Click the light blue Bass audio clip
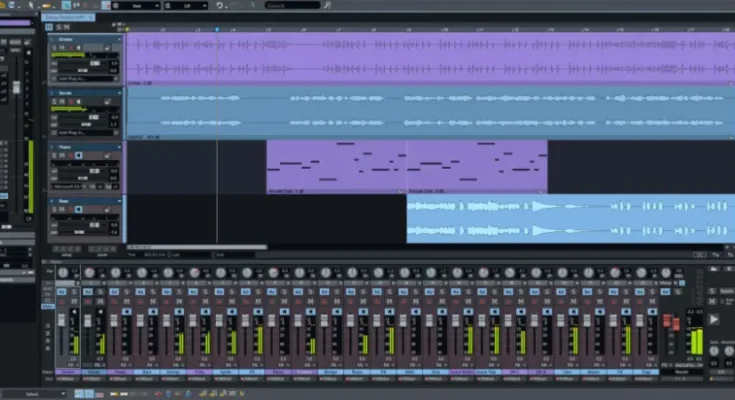Screen dimensions: 735x400 (570, 218)
